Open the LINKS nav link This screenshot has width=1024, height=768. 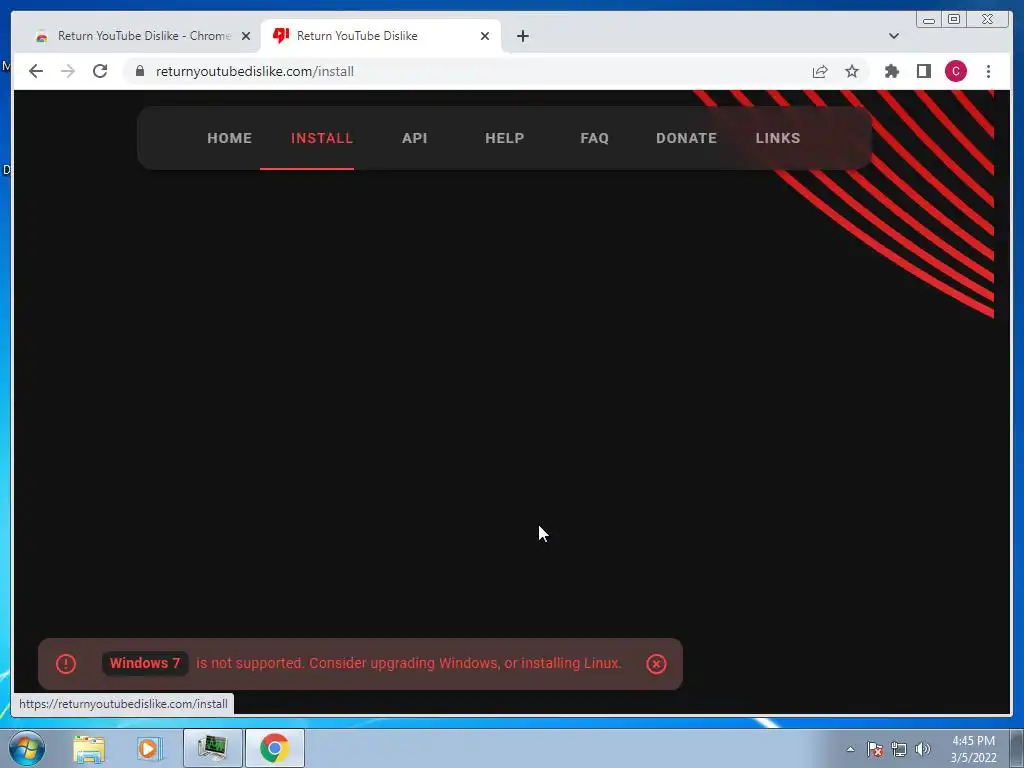[778, 138]
